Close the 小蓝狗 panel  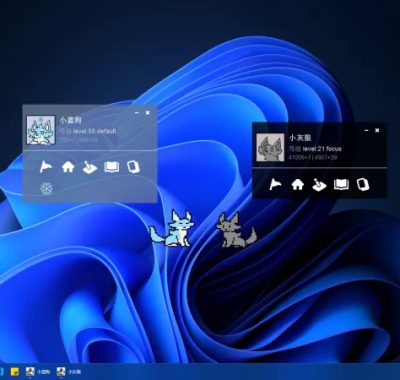pyautogui.click(x=148, y=113)
